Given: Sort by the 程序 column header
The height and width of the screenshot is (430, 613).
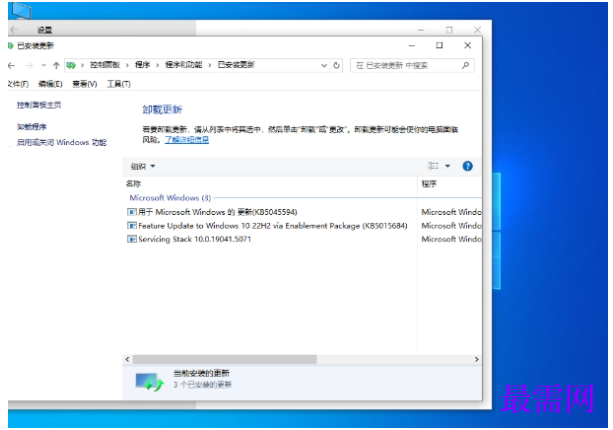Looking at the screenshot, I should (429, 184).
